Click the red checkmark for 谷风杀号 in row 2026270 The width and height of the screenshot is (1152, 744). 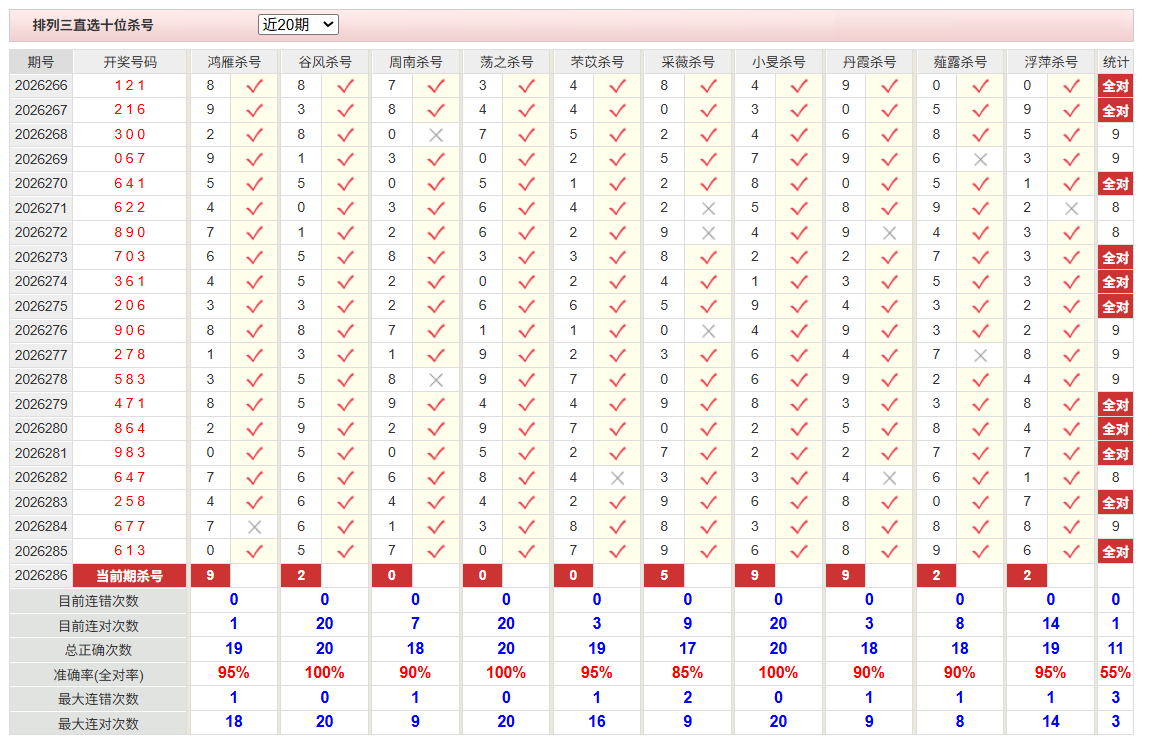[345, 184]
